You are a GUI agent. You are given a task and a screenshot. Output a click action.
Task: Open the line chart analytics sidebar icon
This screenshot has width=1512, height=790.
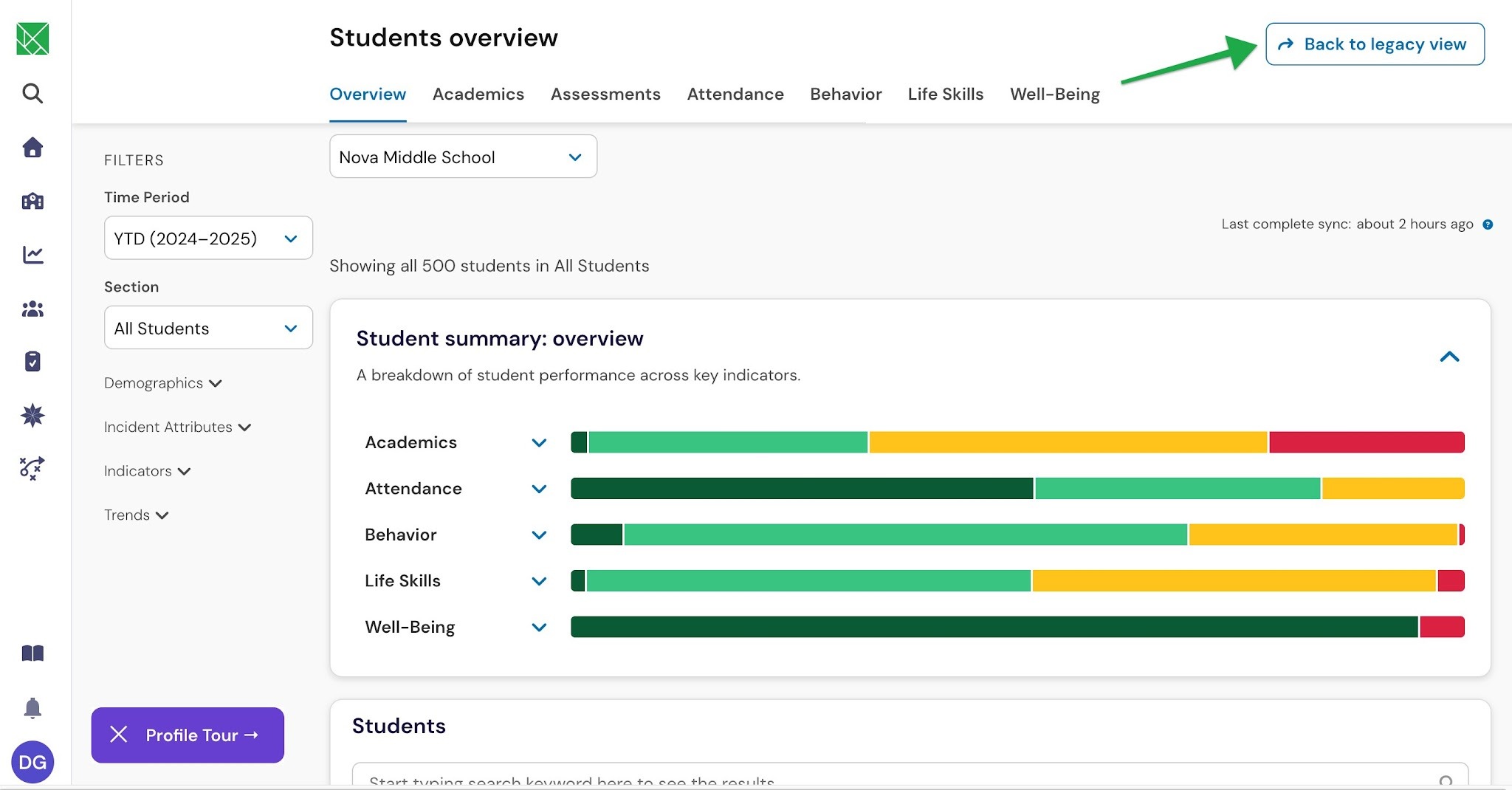(32, 255)
